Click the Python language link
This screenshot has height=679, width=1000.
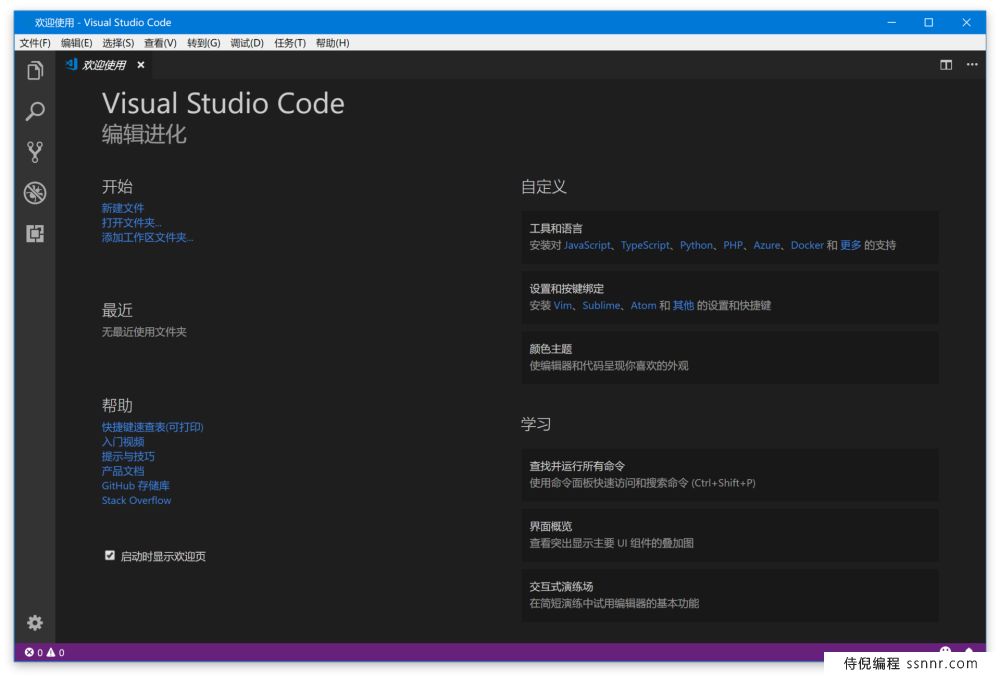pyautogui.click(x=696, y=245)
